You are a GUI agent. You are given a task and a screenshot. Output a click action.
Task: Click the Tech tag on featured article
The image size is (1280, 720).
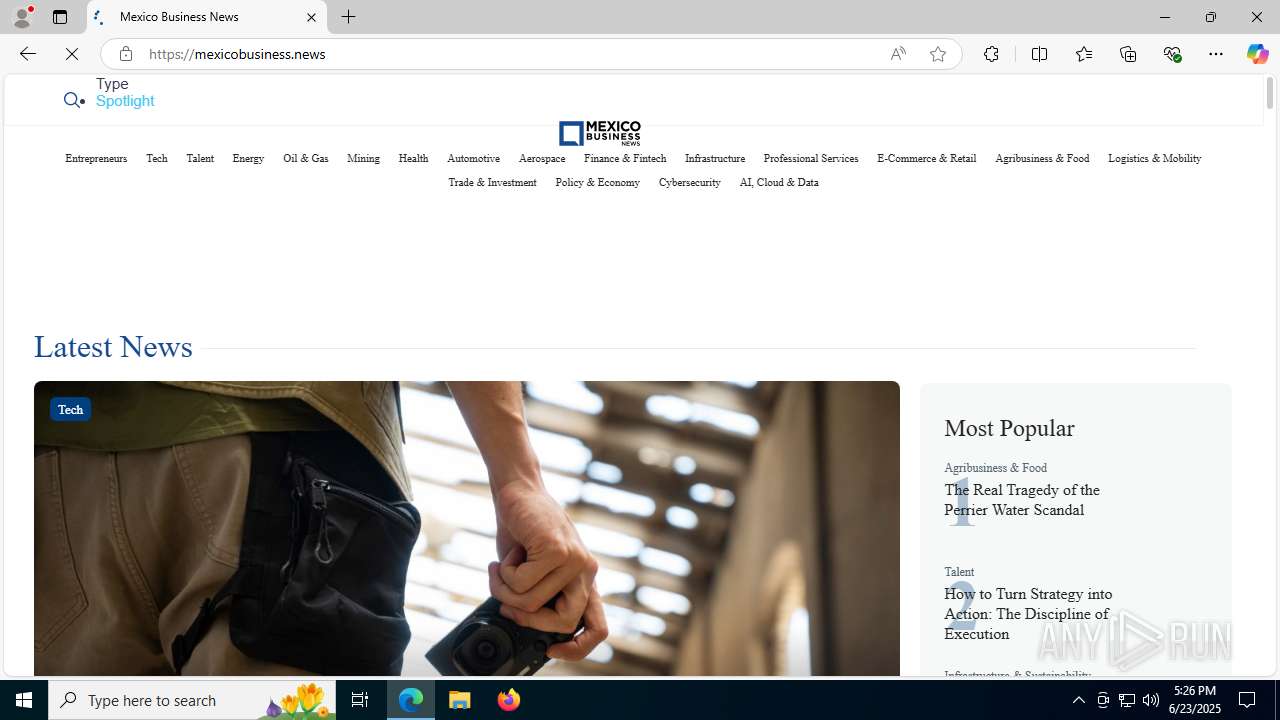[x=70, y=409]
